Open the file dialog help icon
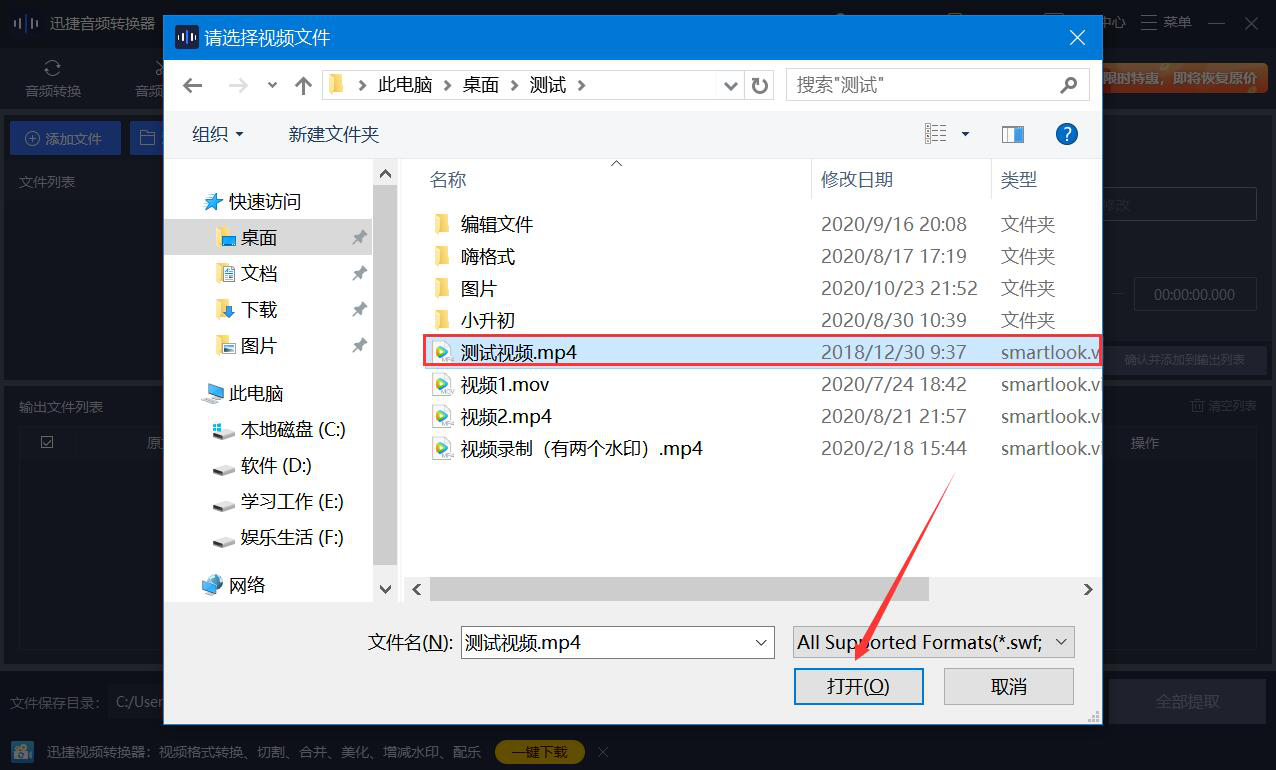This screenshot has height=770, width=1276. 1067,134
